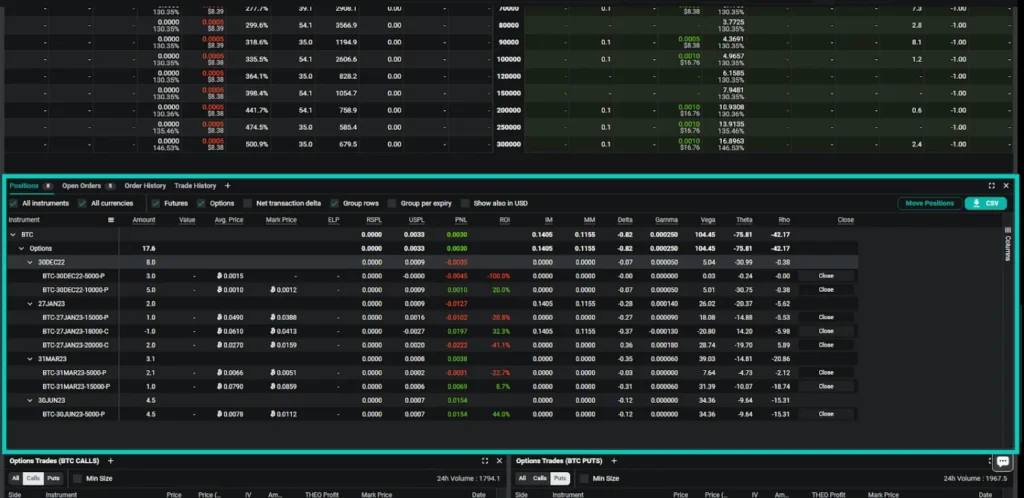Click the Move Positions button
The image size is (1024, 498).
point(929,203)
